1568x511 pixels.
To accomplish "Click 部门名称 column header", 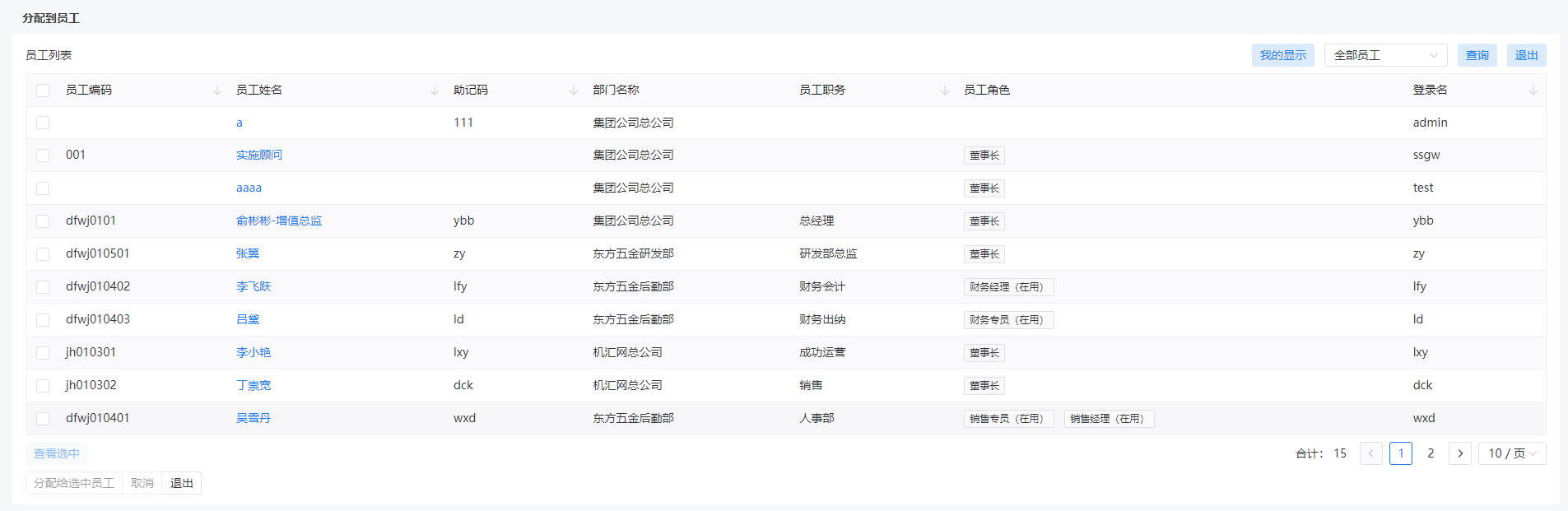I will click(x=616, y=90).
